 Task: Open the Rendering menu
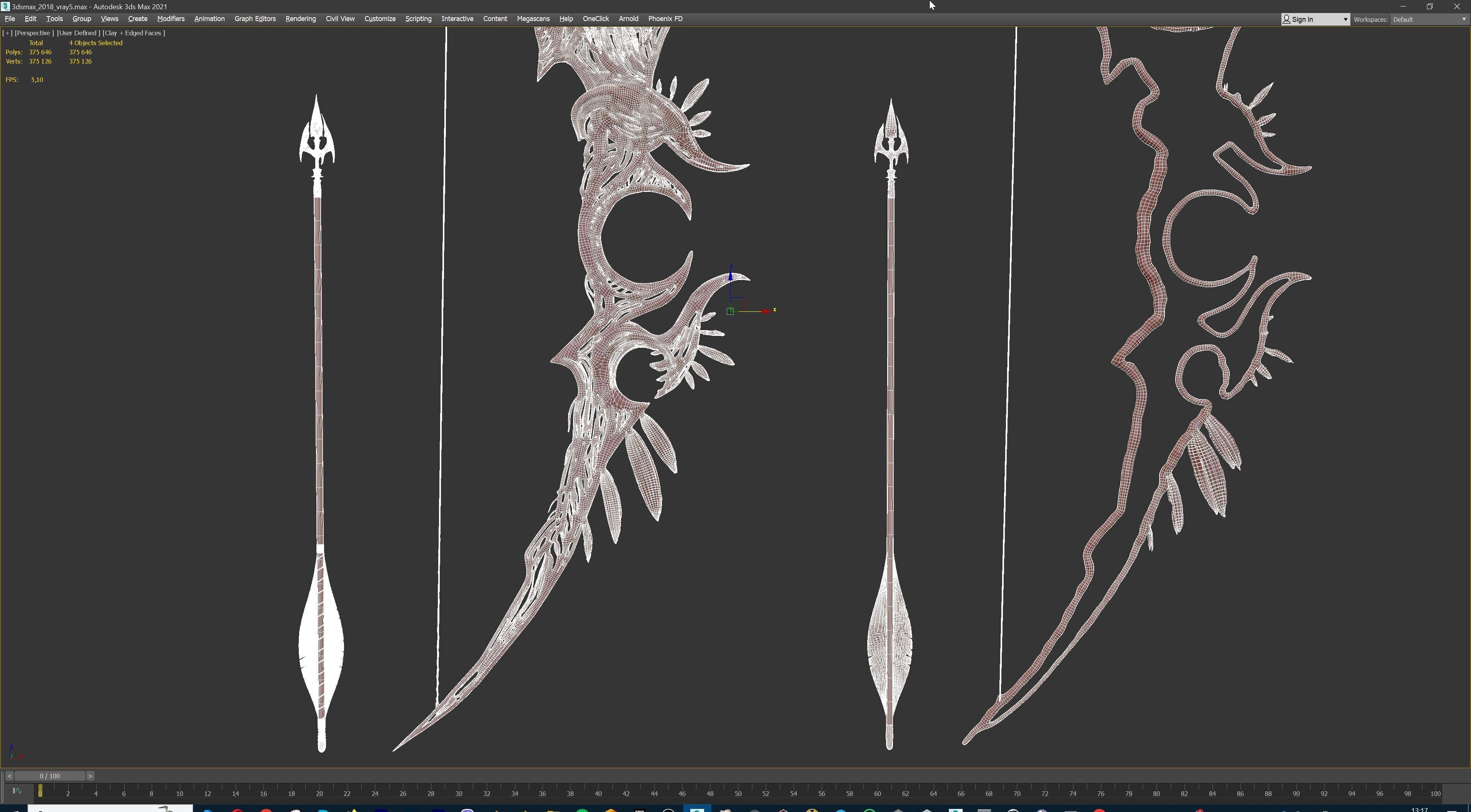click(x=300, y=19)
